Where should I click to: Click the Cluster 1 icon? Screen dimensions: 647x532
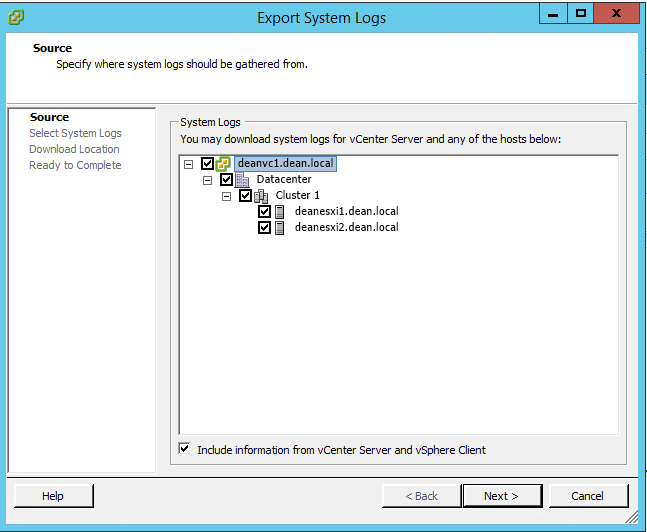pyautogui.click(x=261, y=196)
